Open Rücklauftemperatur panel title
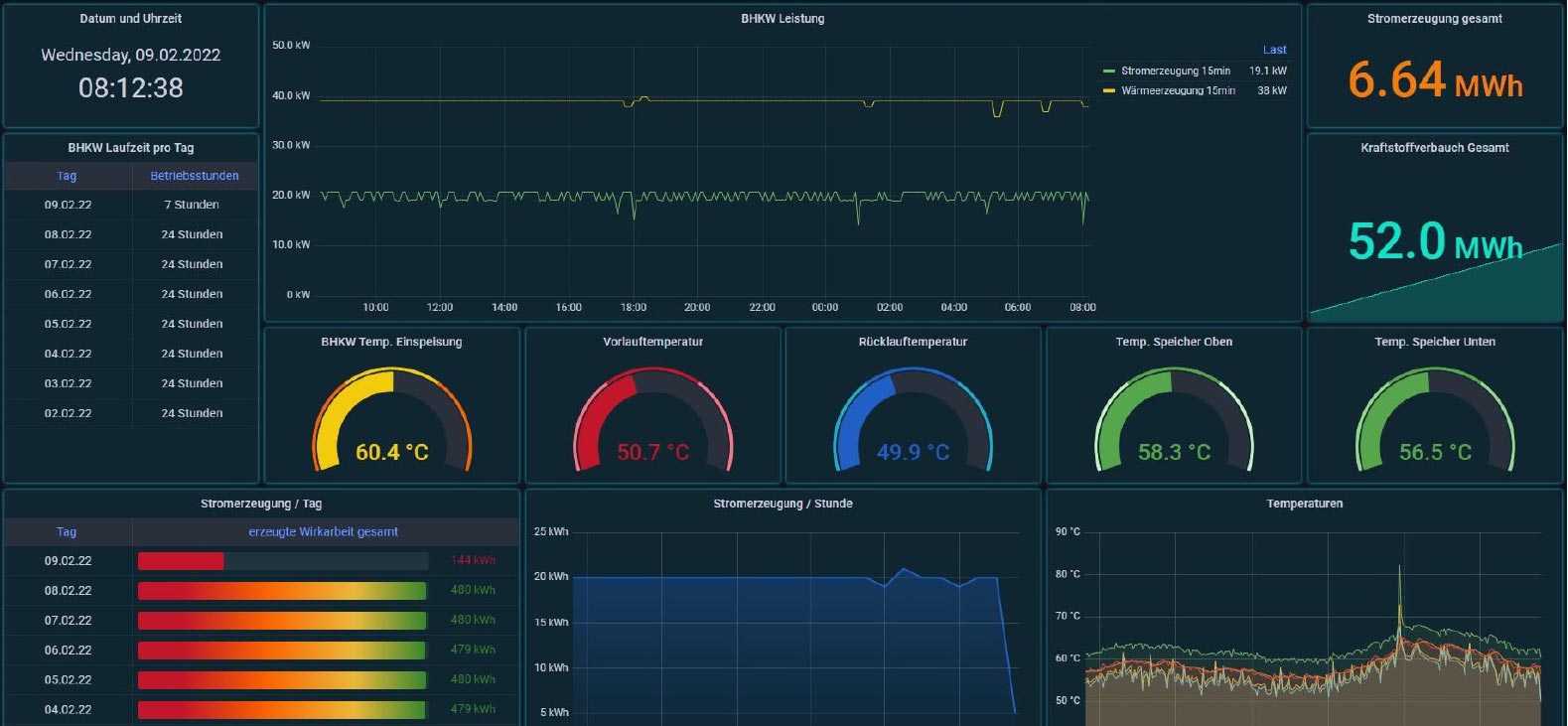This screenshot has height=726, width=1568. click(913, 342)
